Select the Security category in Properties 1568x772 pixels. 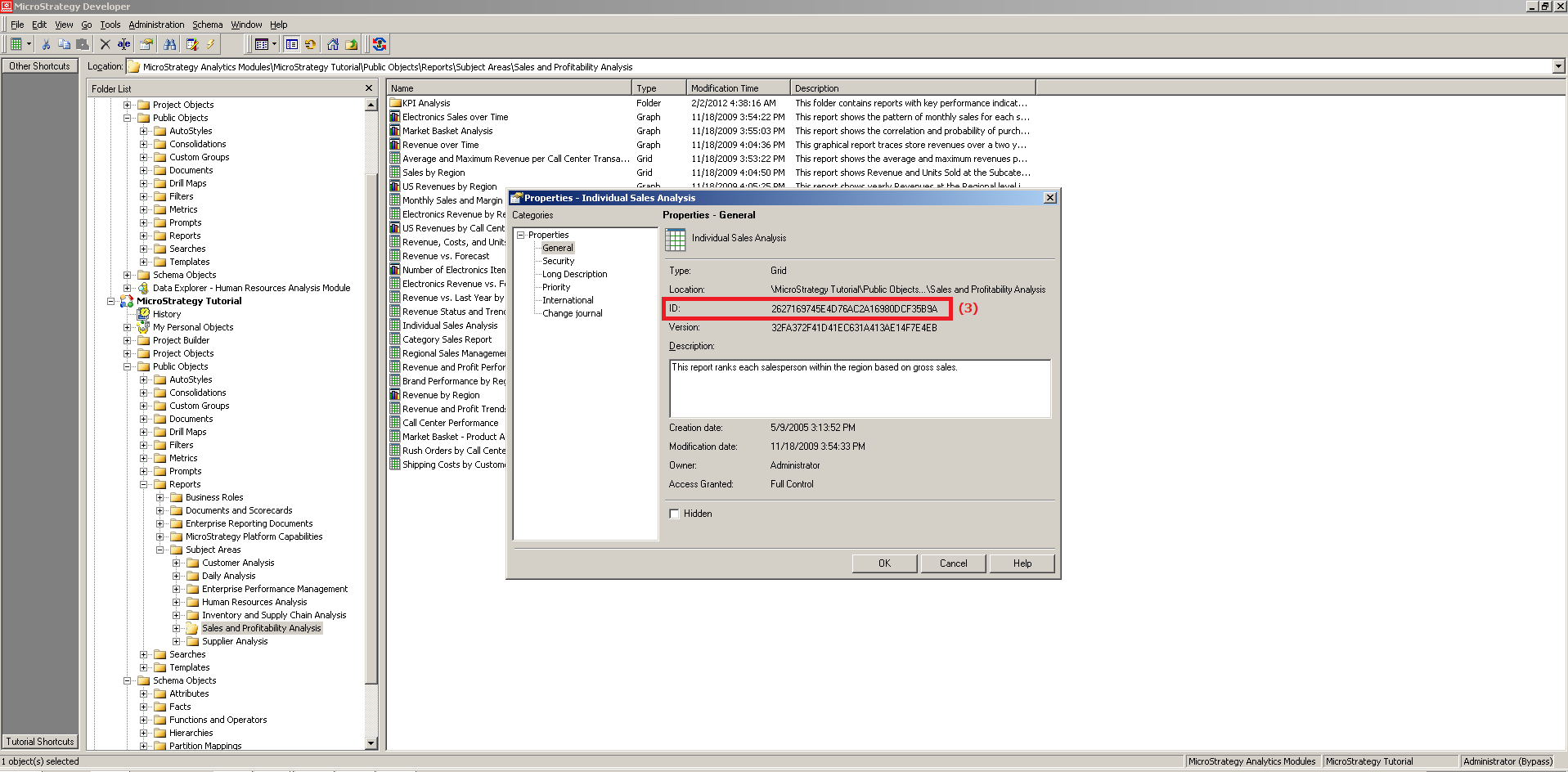(x=558, y=261)
